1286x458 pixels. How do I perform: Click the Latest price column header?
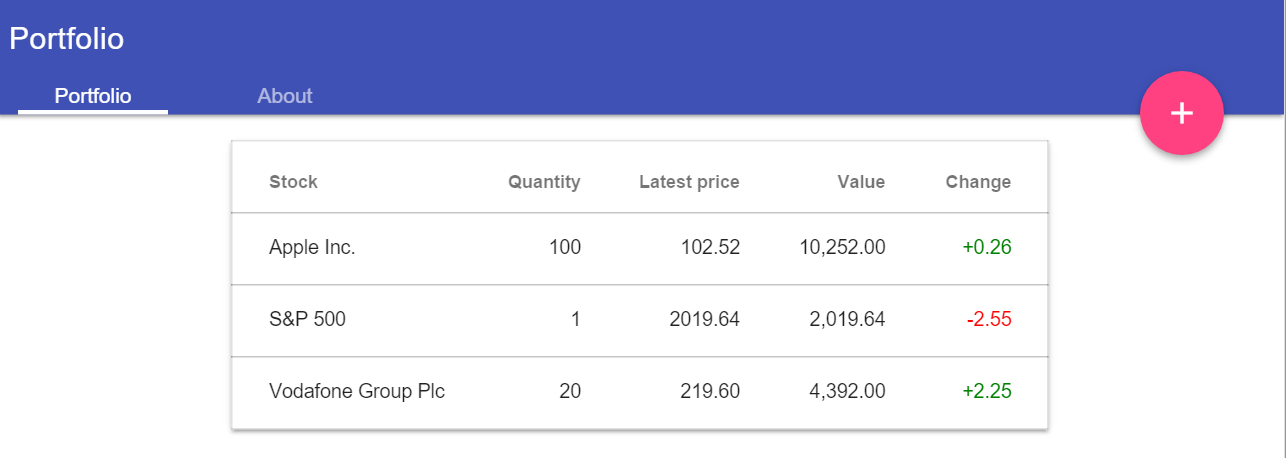click(x=689, y=182)
